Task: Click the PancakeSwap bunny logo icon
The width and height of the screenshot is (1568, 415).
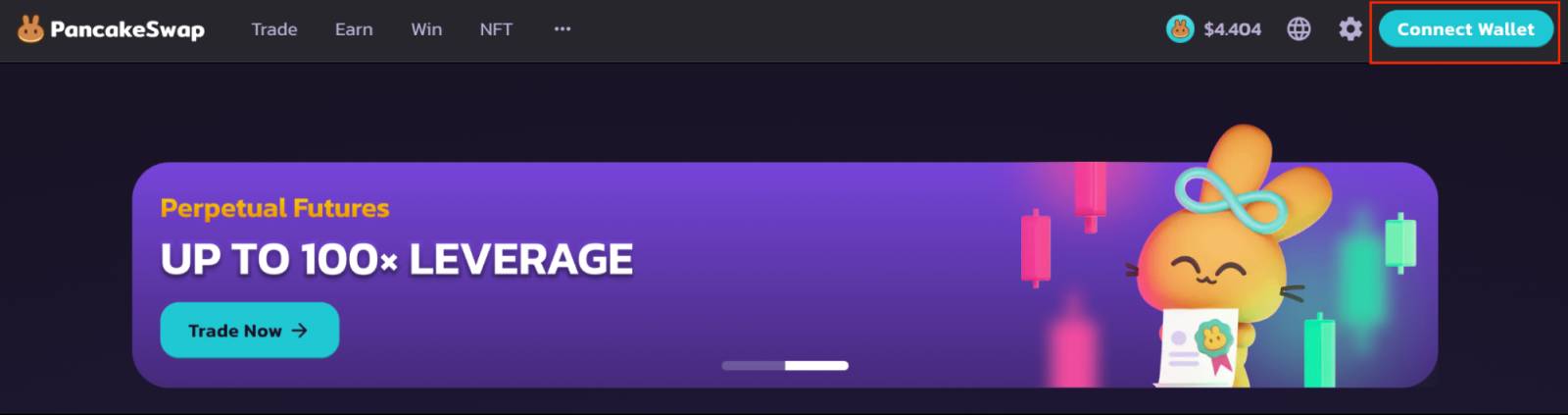Action: point(30,29)
